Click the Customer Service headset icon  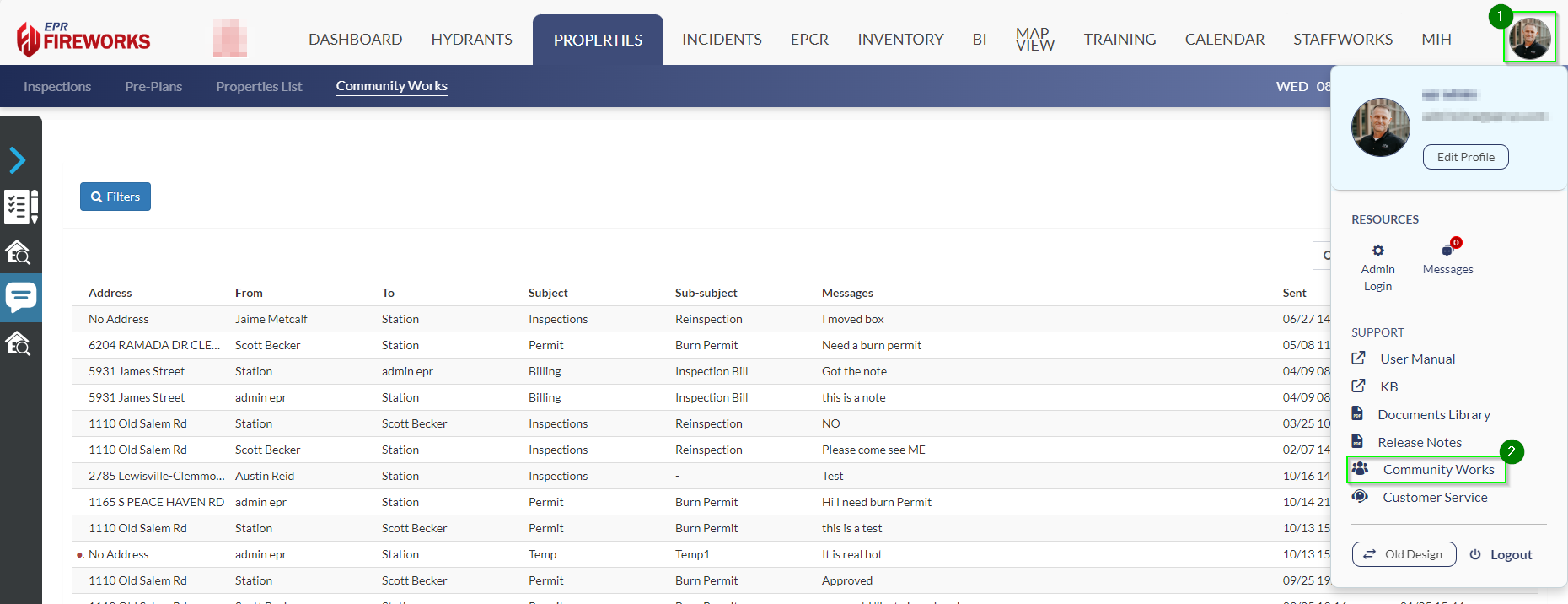point(1360,497)
